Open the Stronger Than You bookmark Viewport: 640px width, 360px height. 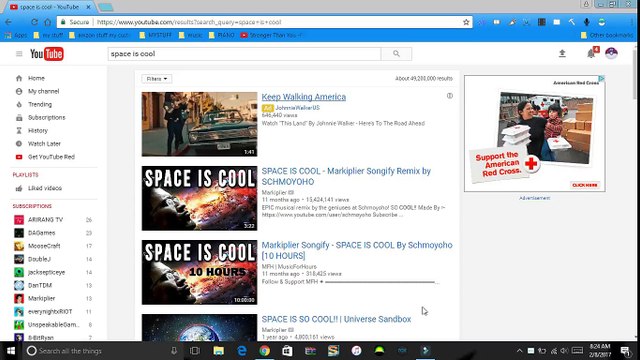(x=272, y=35)
